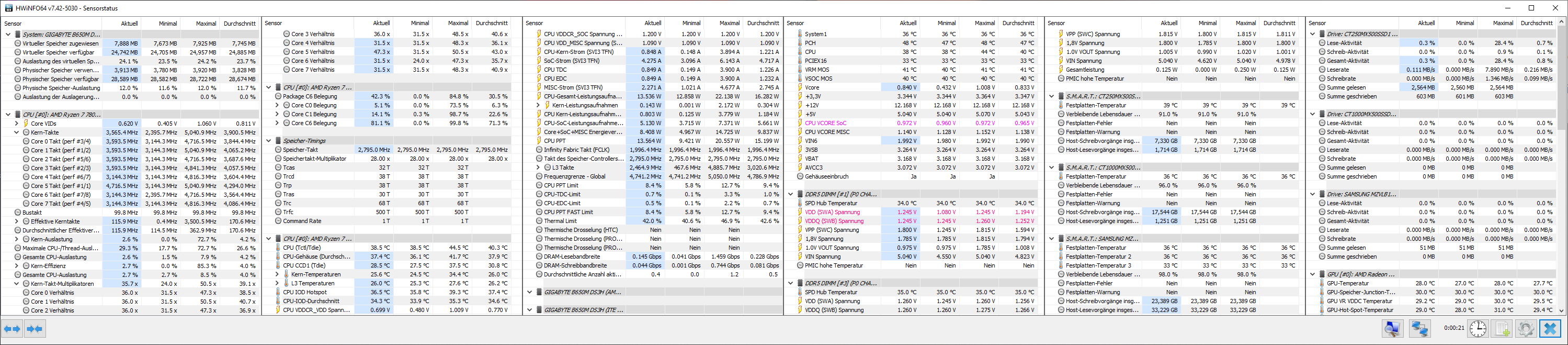Click the GIGABYTE B650M DS3H (ITE group header
The image size is (1568, 345).
pos(653,310)
